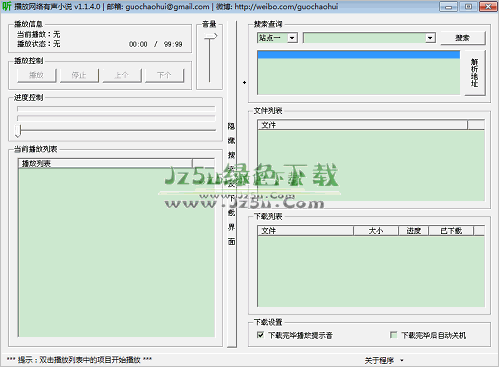Image resolution: width=499 pixels, height=367 pixels.
Task: Click the 播放列表 playlist column header
Action: pos(105,163)
